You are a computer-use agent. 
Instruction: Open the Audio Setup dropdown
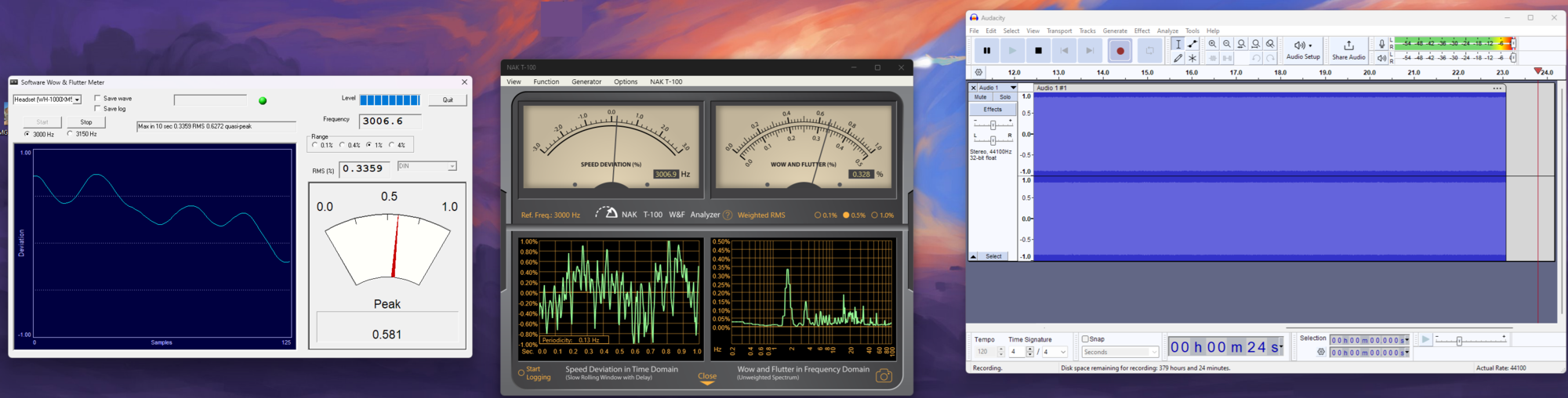pyautogui.click(x=1303, y=50)
